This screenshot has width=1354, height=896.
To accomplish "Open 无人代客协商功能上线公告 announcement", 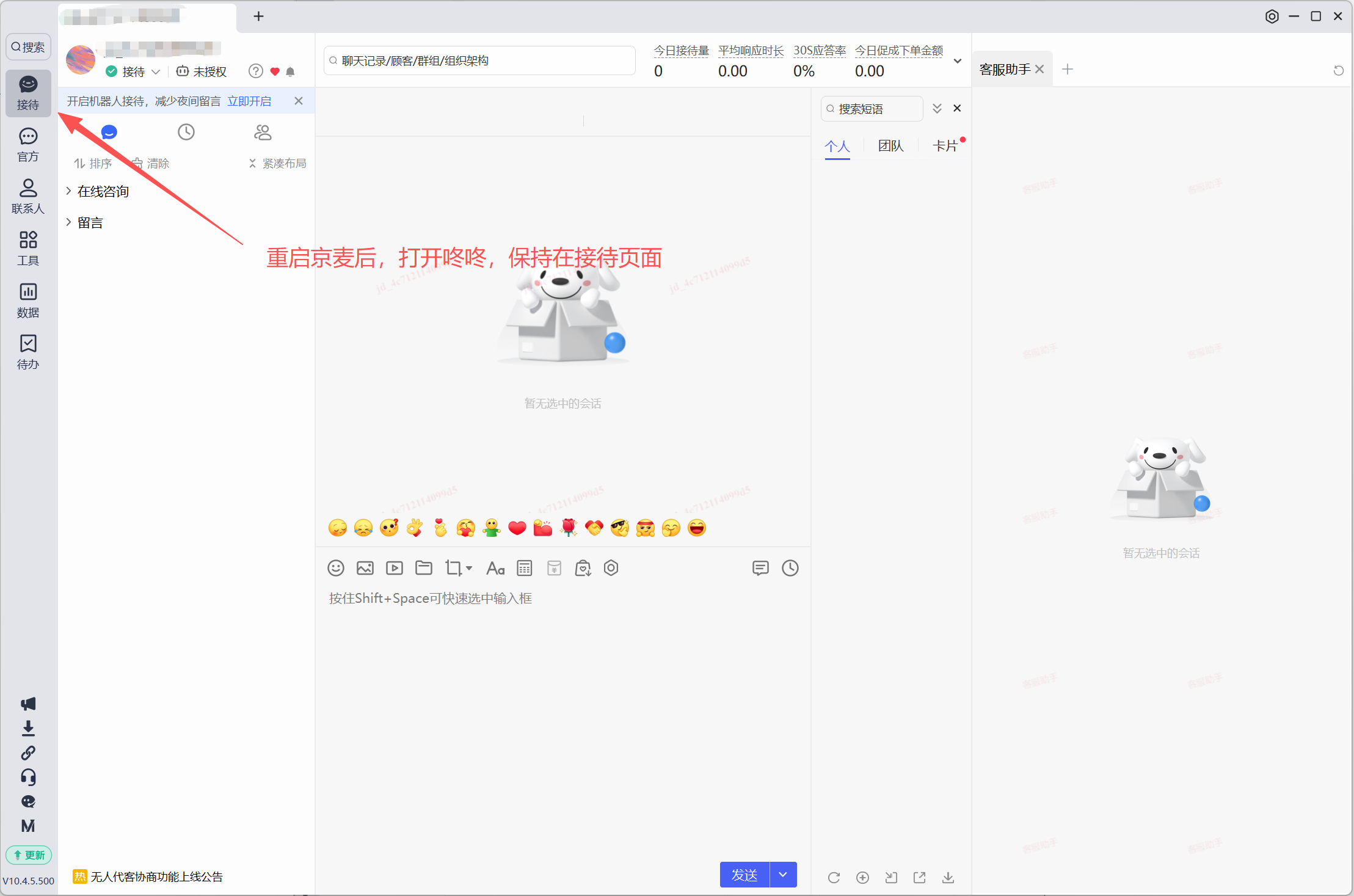I will click(156, 877).
